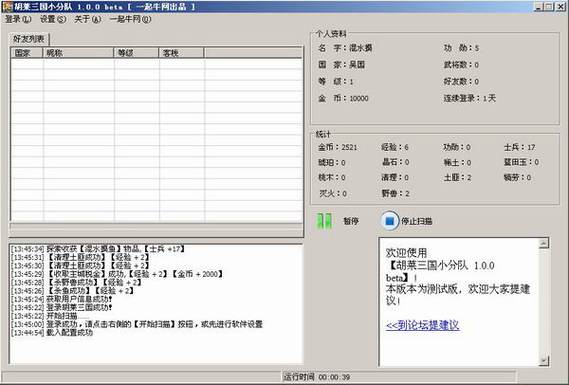Screen dimensions: 569x385
Task: Click statistic 经验:6
Action: point(395,147)
